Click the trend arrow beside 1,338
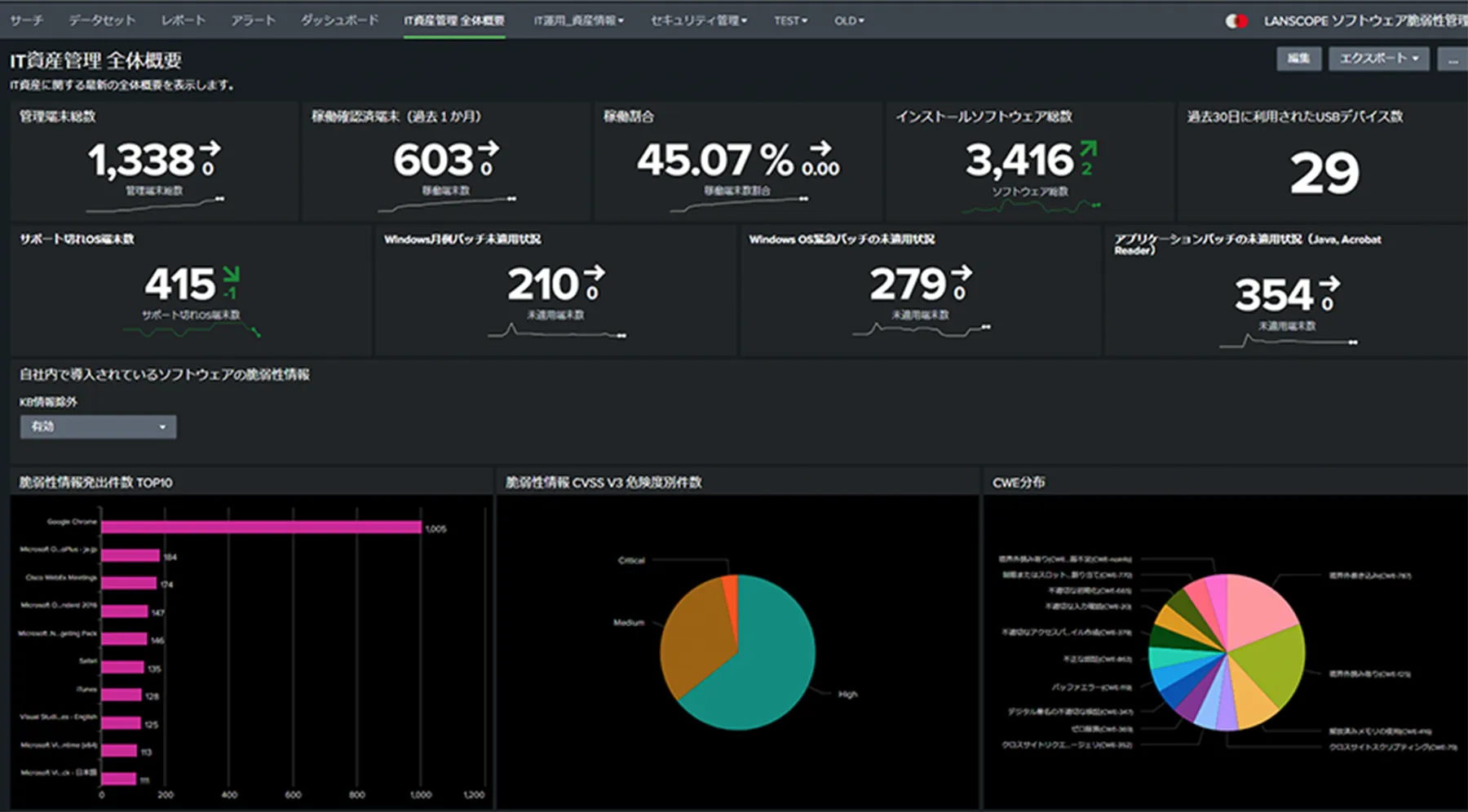This screenshot has width=1468, height=812. click(x=210, y=148)
